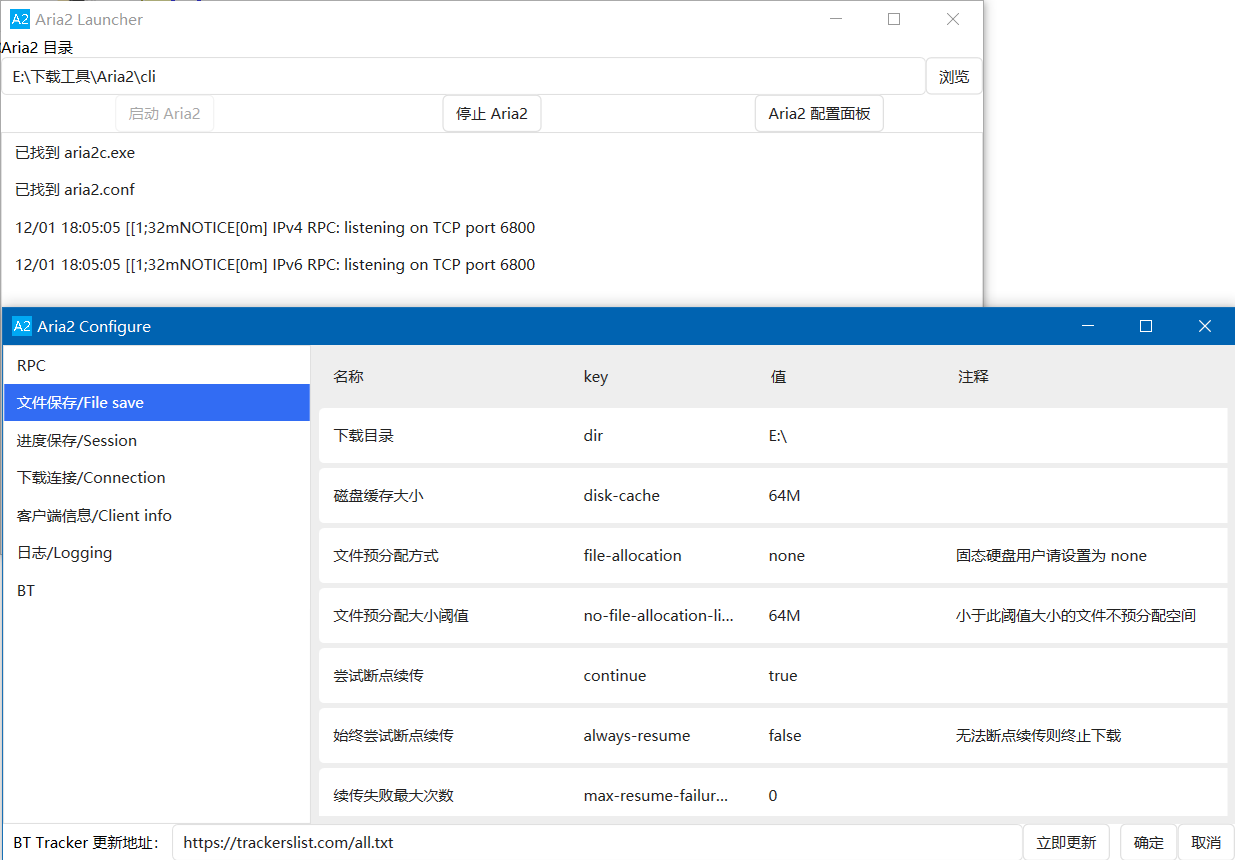
Task: Click the A2 icon in Aria2 Launcher title bar
Action: click(20, 19)
